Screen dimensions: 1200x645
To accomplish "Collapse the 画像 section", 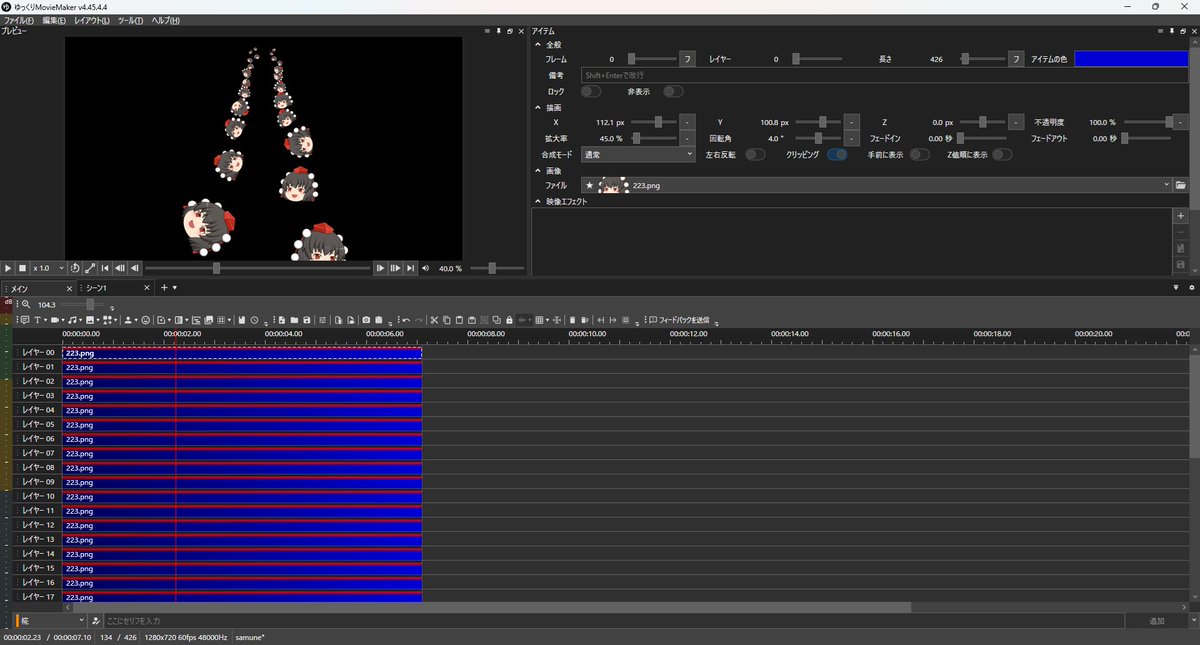I will point(538,171).
